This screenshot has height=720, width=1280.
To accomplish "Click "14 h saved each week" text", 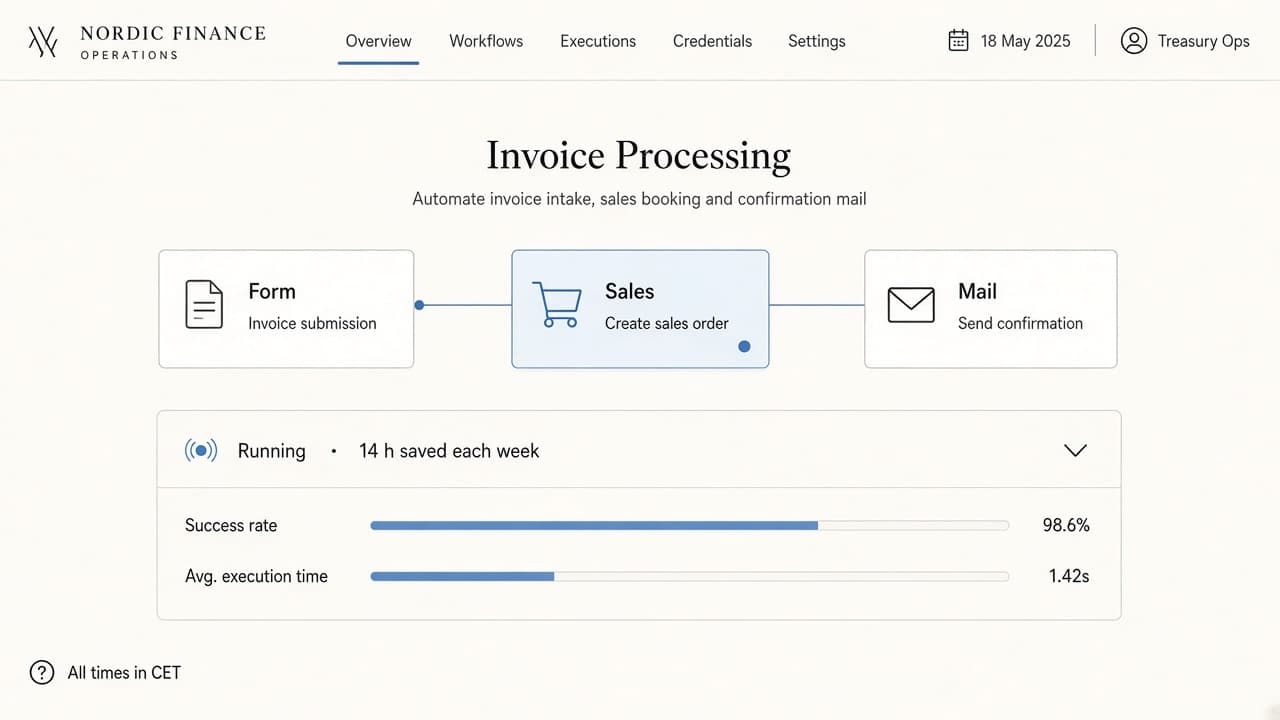I will click(449, 451).
